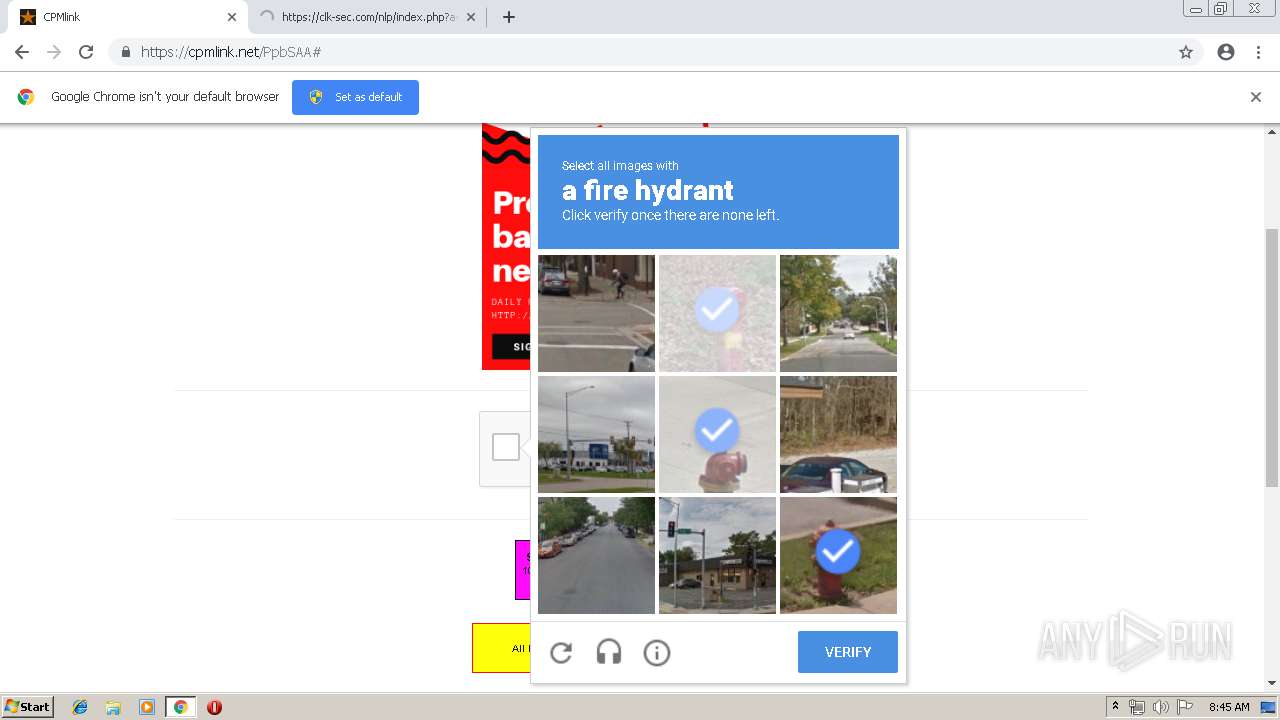This screenshot has height=720, width=1280.
Task: Go forward in browser history
Action: pyautogui.click(x=54, y=52)
